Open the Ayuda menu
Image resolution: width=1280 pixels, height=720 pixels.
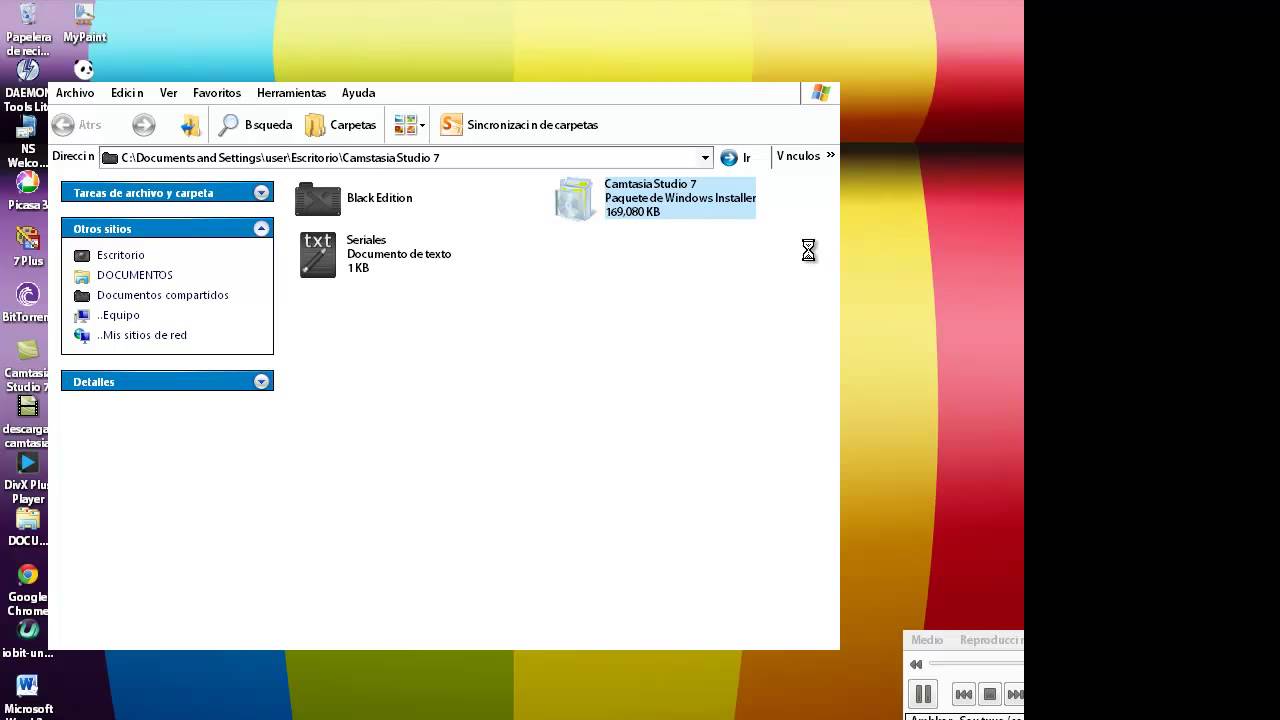[358, 93]
